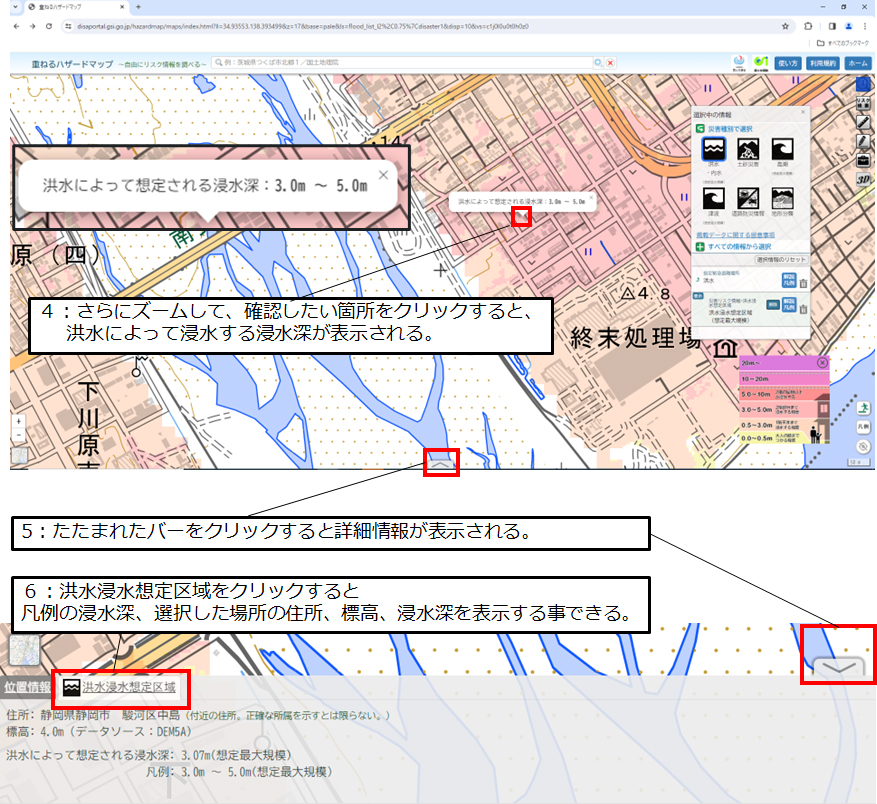The height and width of the screenshot is (804, 877).
Task: Reload the page in browser
Action: [x=49, y=26]
